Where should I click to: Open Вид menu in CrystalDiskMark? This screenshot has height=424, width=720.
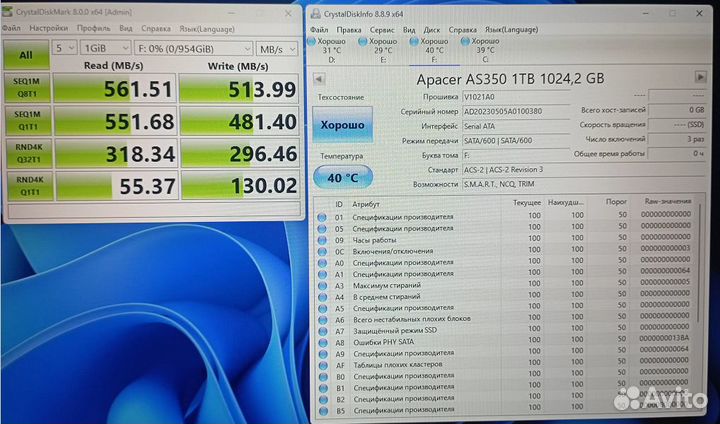[x=126, y=28]
